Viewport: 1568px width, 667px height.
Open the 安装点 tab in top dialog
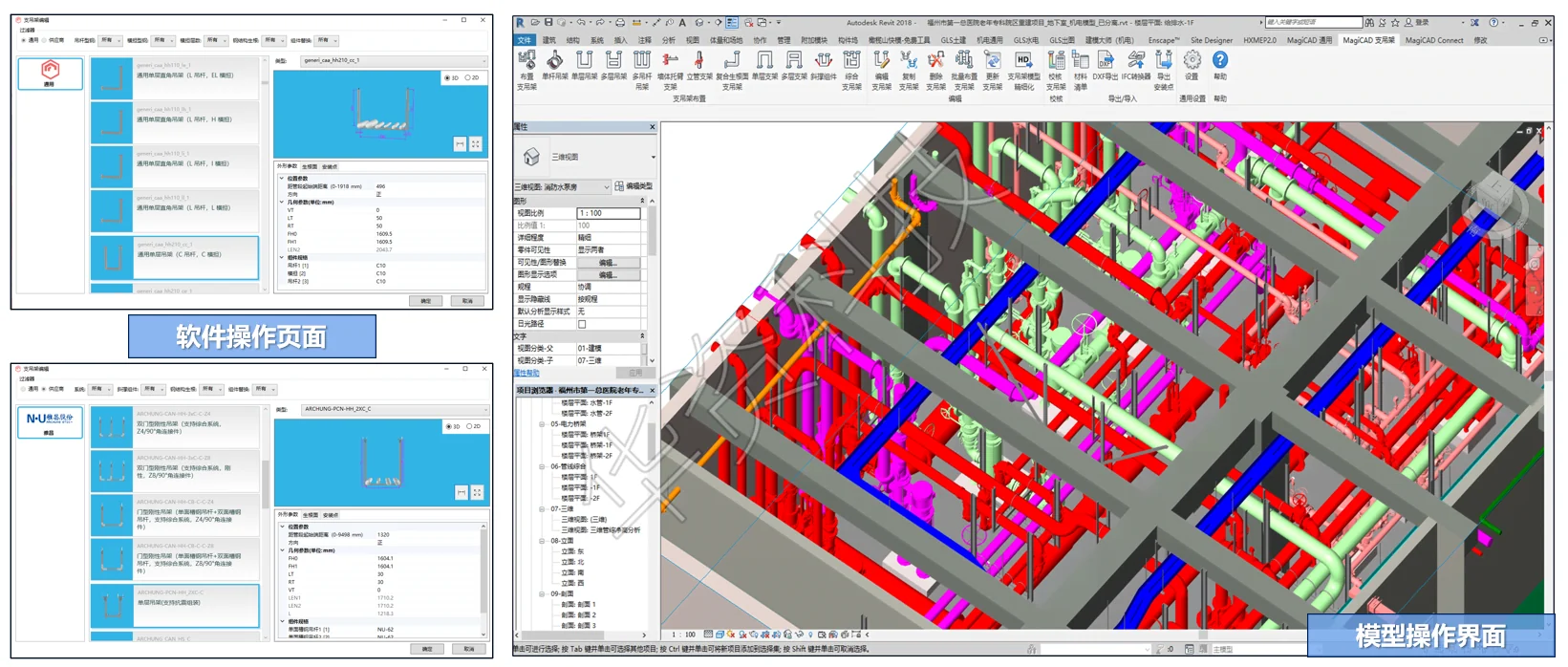(330, 166)
